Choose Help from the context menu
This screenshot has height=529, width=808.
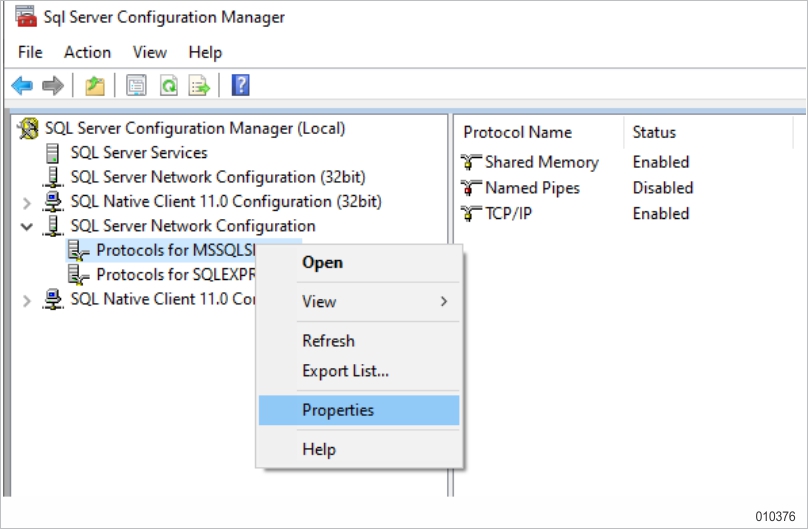359,449
